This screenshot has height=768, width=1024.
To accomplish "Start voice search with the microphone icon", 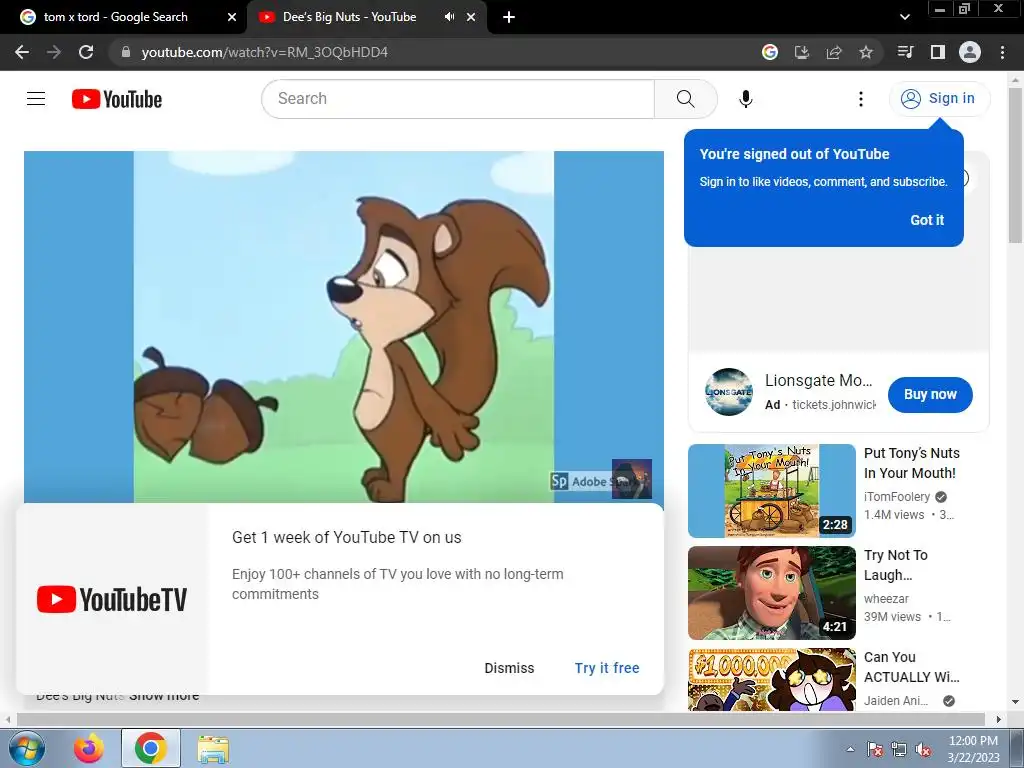I will (x=746, y=99).
